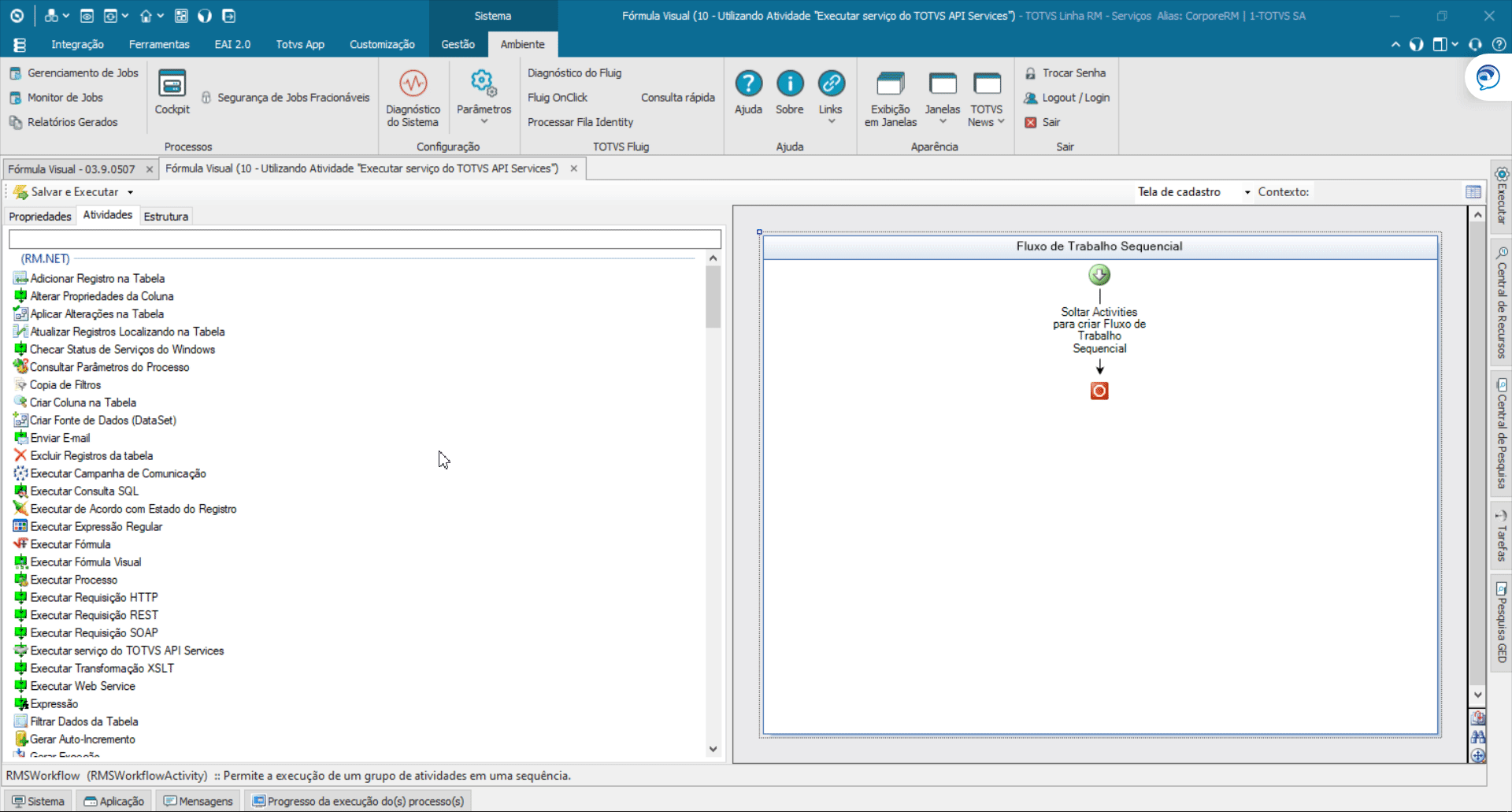Switch to the Propriedades tab
This screenshot has width=1512, height=812.
(x=40, y=217)
